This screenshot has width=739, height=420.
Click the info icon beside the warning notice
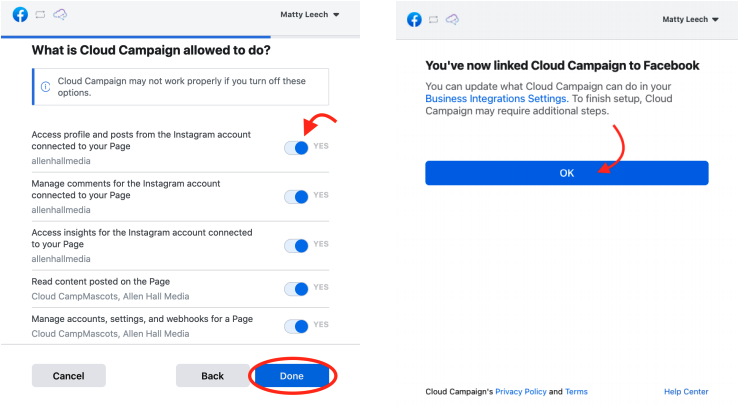pos(46,87)
